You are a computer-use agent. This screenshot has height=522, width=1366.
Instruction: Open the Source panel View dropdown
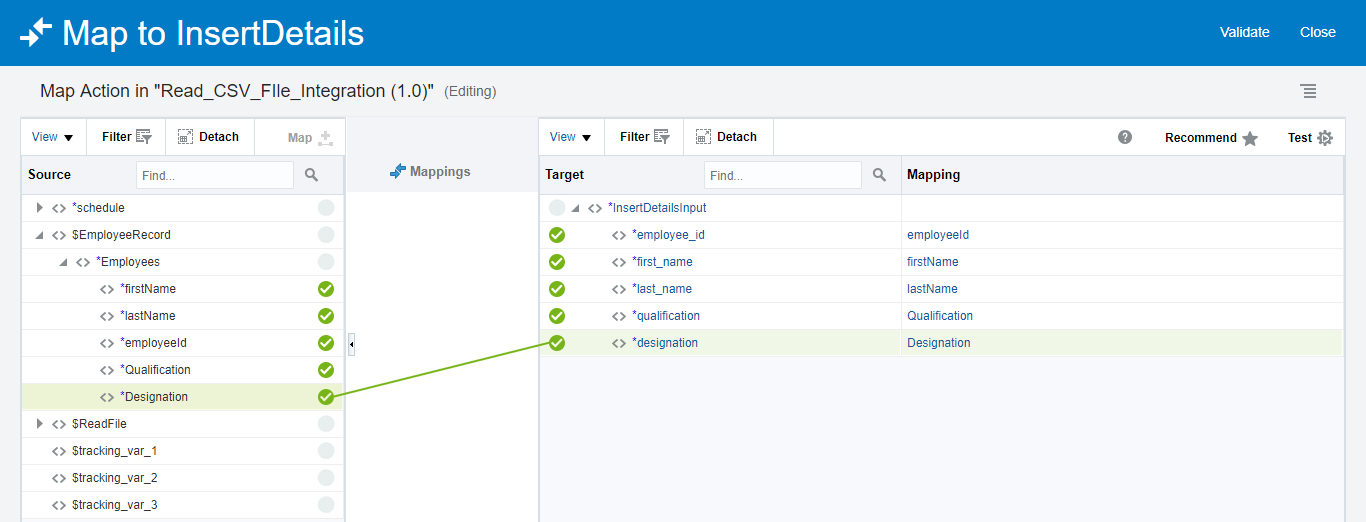[x=53, y=137]
